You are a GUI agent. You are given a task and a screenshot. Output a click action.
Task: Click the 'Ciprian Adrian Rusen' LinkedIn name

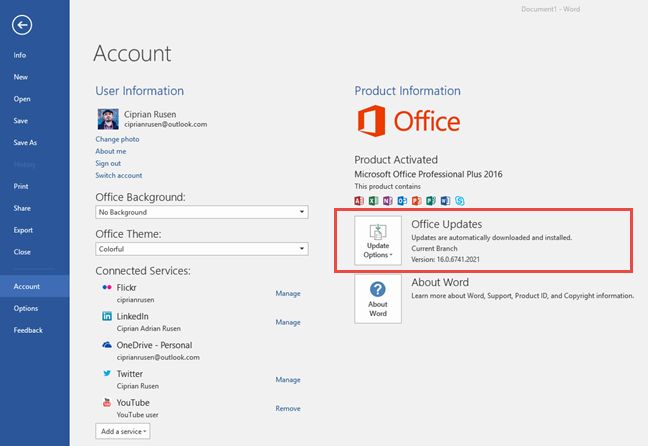149,329
